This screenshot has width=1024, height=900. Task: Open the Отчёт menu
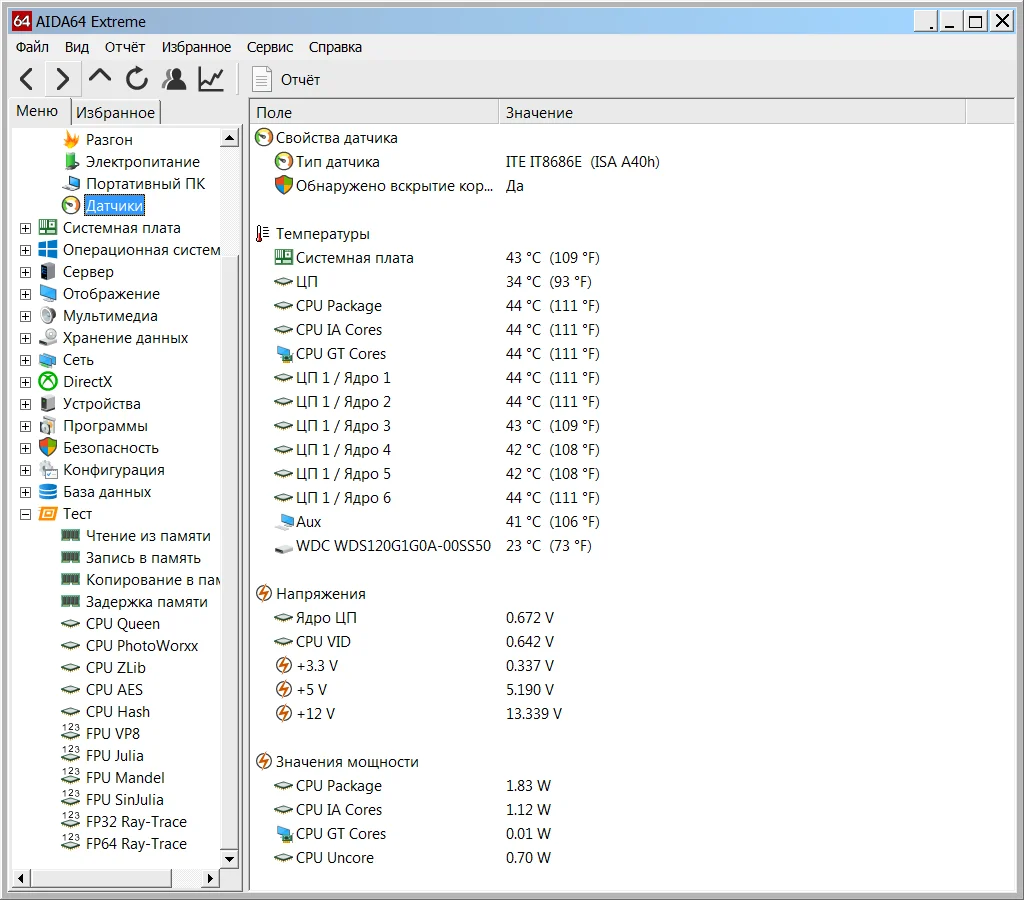point(125,47)
